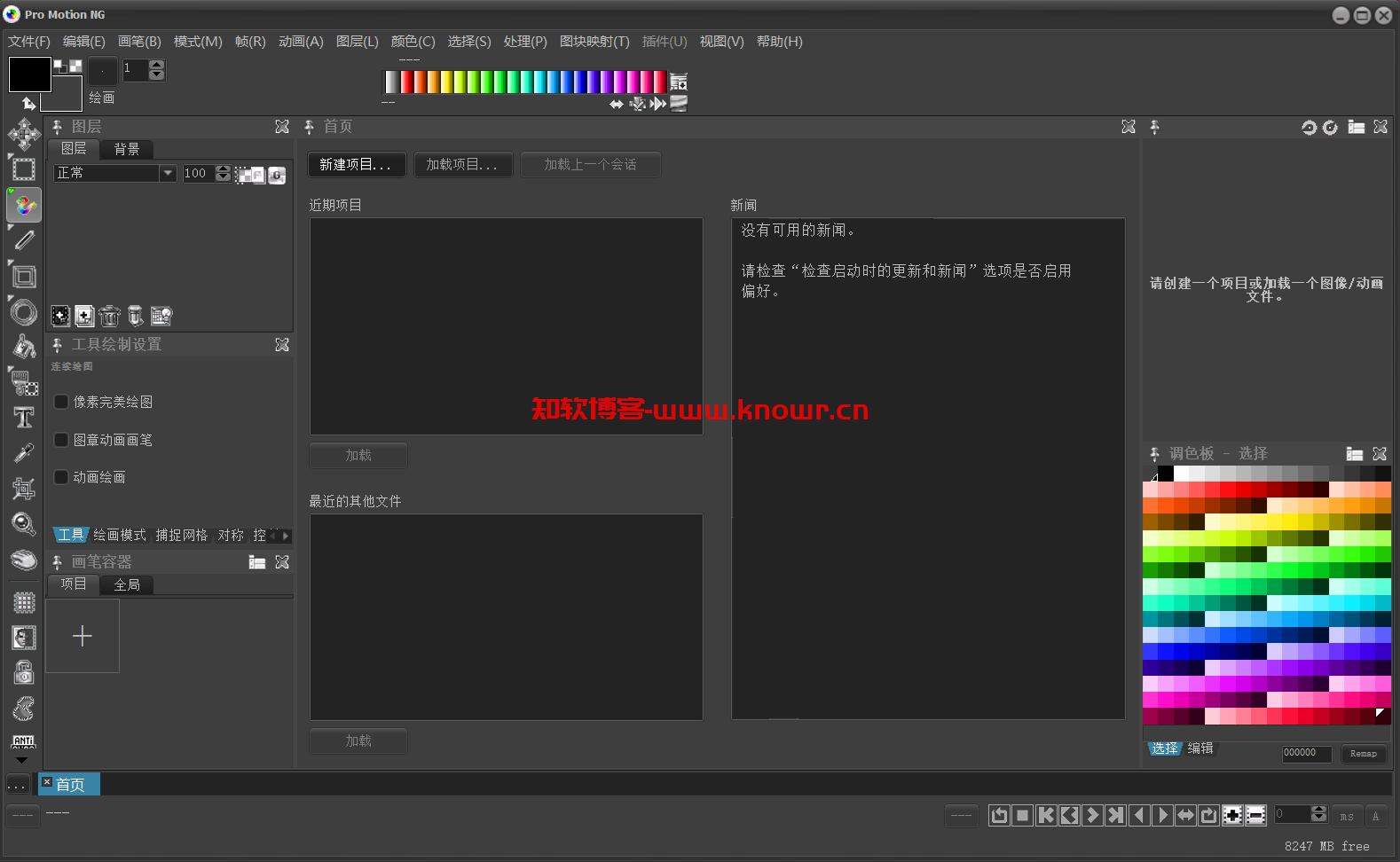Screen dimensions: 1400x862
Task: Switch to the 绘画模式 settings tab
Action: point(120,535)
